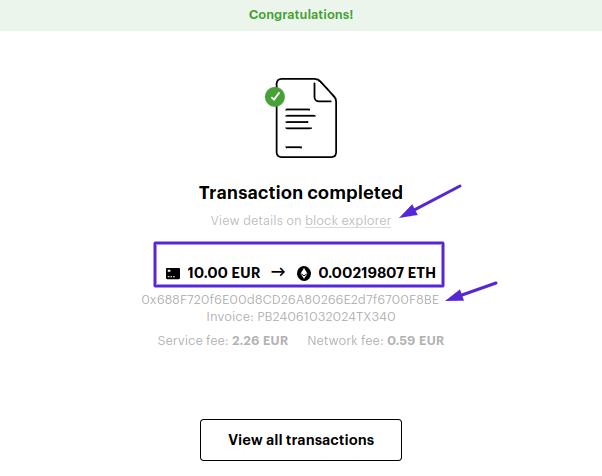Click the 10.00 EUR amount
This screenshot has width=602, height=476.
coord(223,273)
